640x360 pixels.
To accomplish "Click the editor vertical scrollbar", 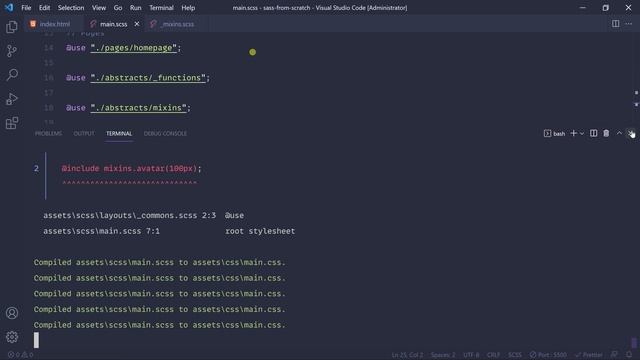I will click(636, 78).
